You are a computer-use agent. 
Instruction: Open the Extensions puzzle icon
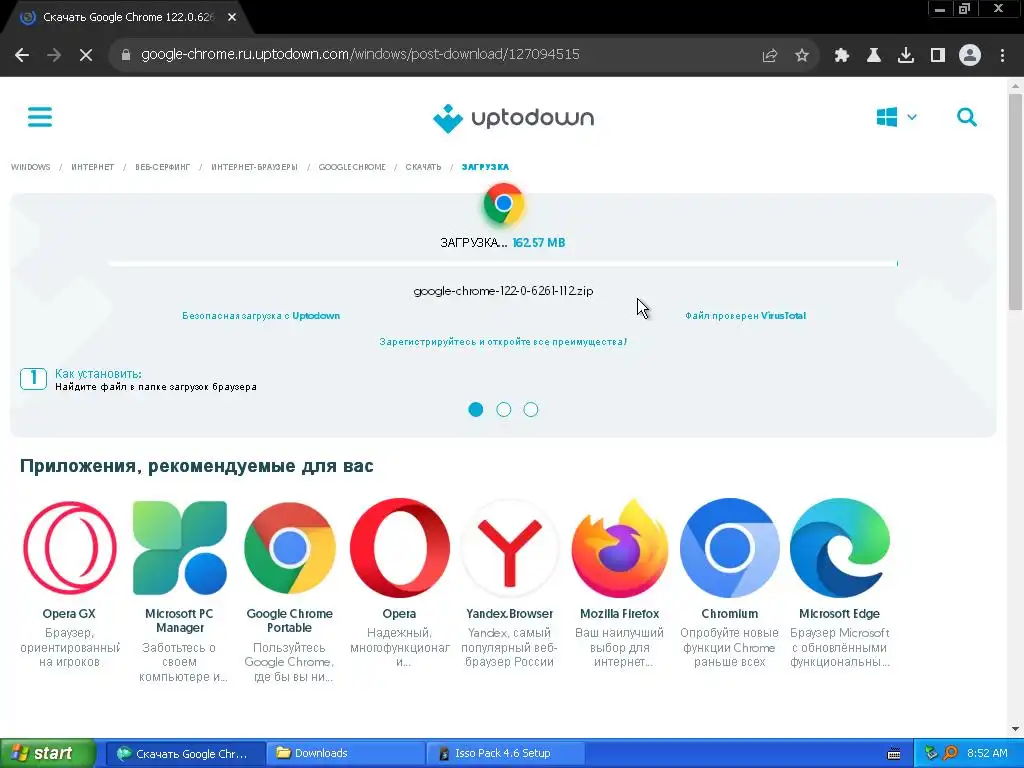click(842, 56)
